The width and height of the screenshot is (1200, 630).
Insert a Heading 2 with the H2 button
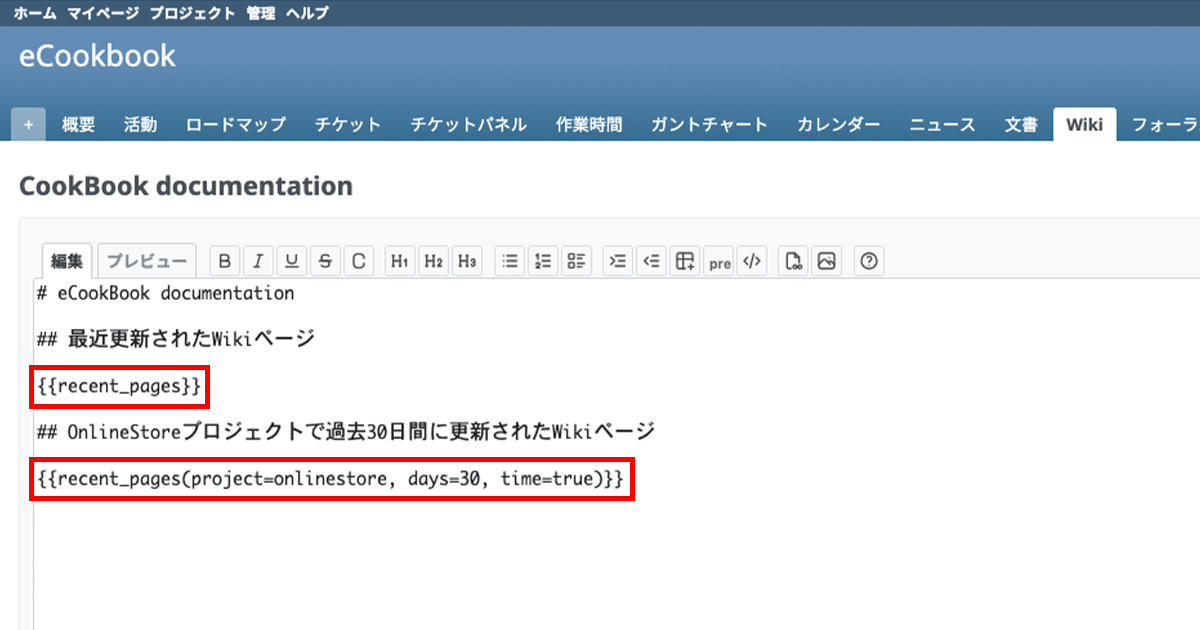pos(433,262)
